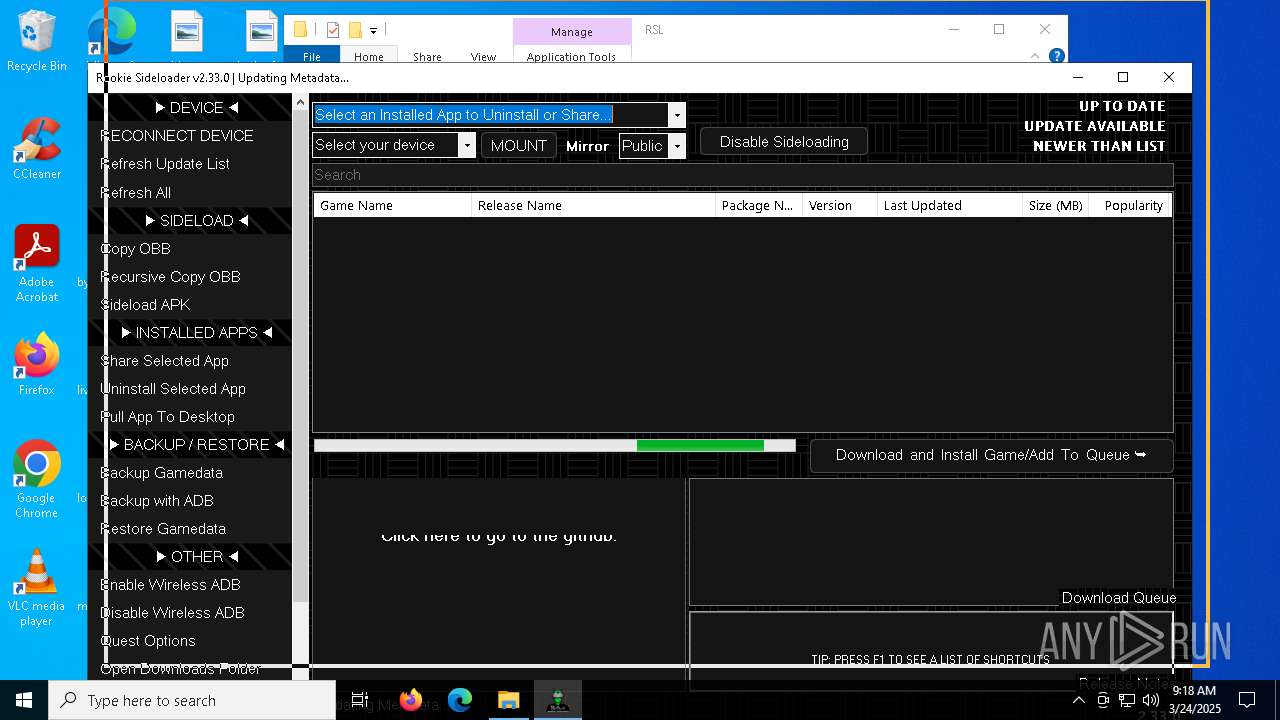
Task: Open View tab in Explorer window
Action: click(x=483, y=57)
